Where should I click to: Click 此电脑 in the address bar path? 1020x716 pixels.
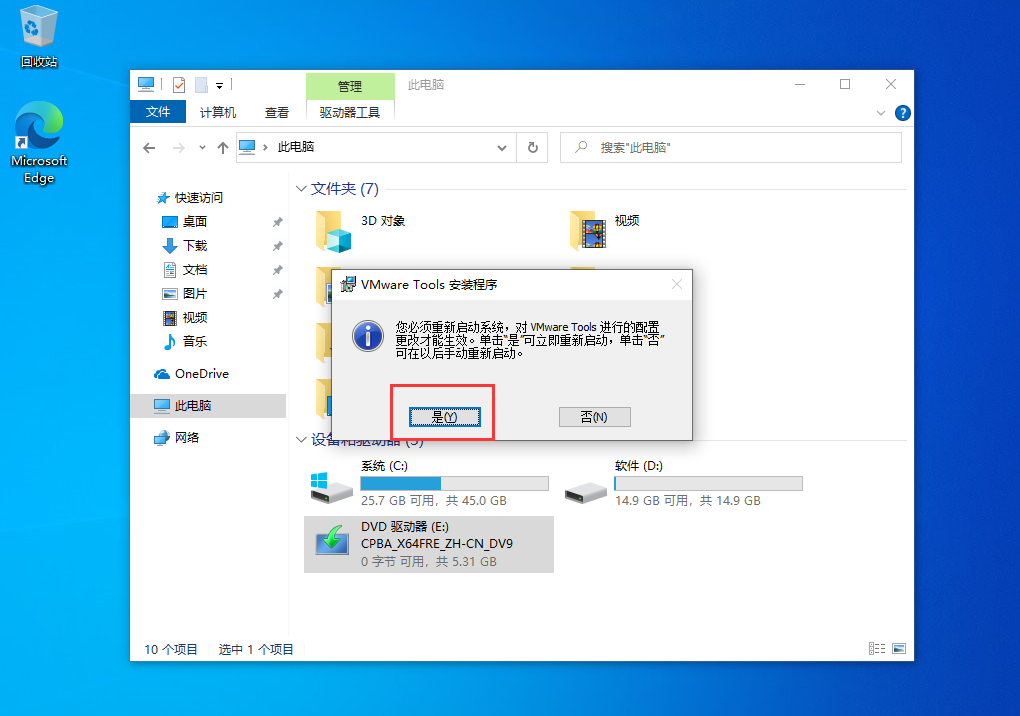(x=296, y=147)
